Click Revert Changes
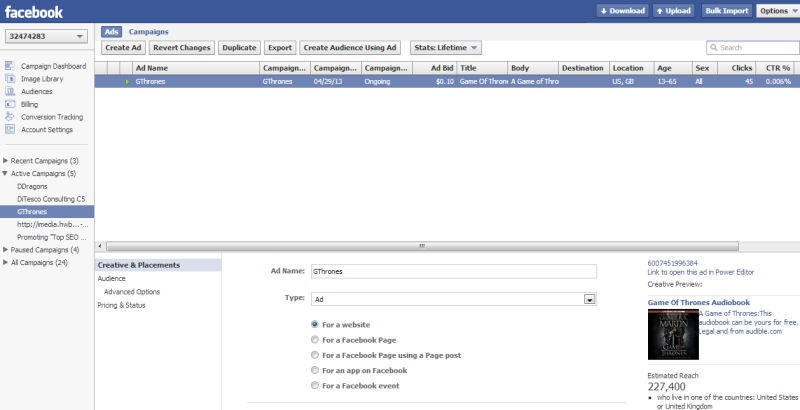The width and height of the screenshot is (800, 410). [x=182, y=48]
